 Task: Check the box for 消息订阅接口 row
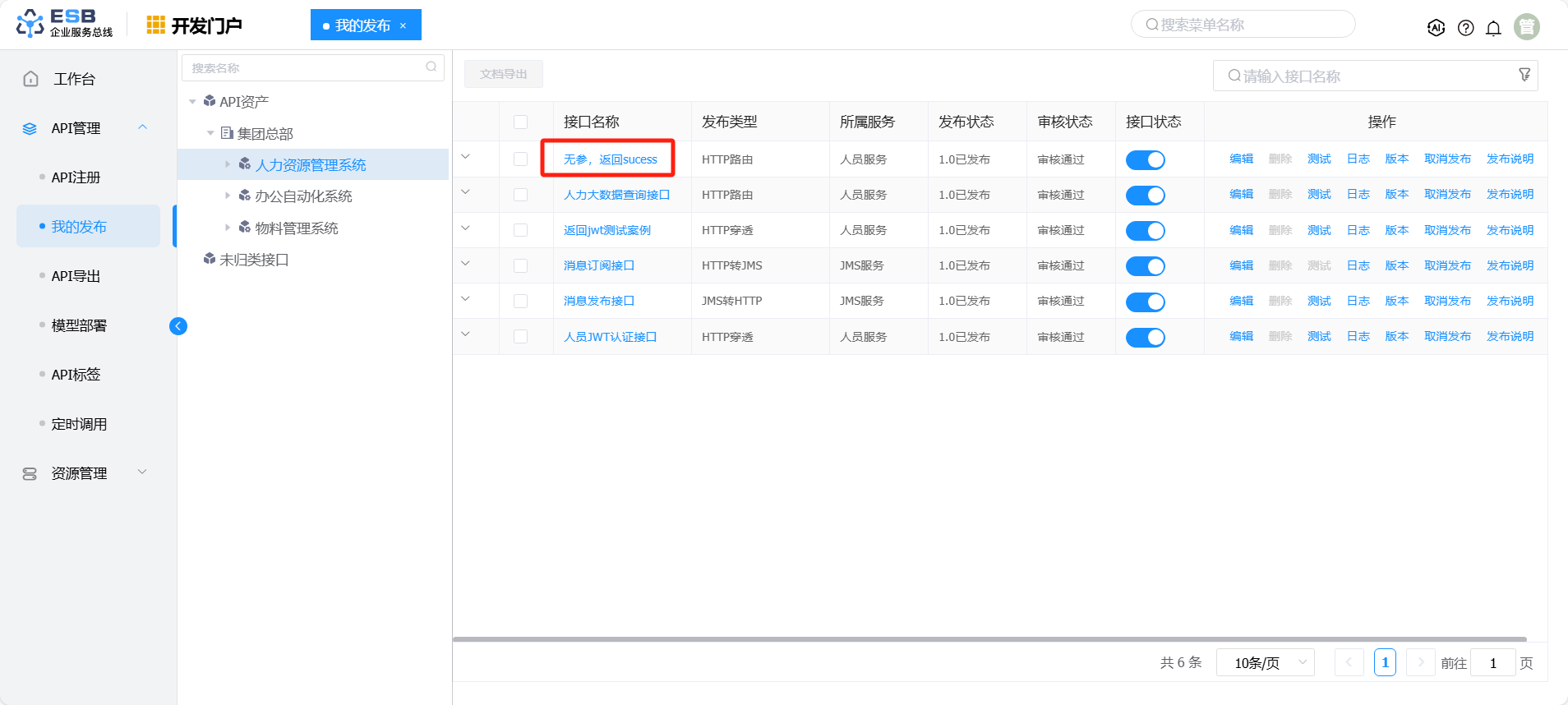[x=520, y=265]
